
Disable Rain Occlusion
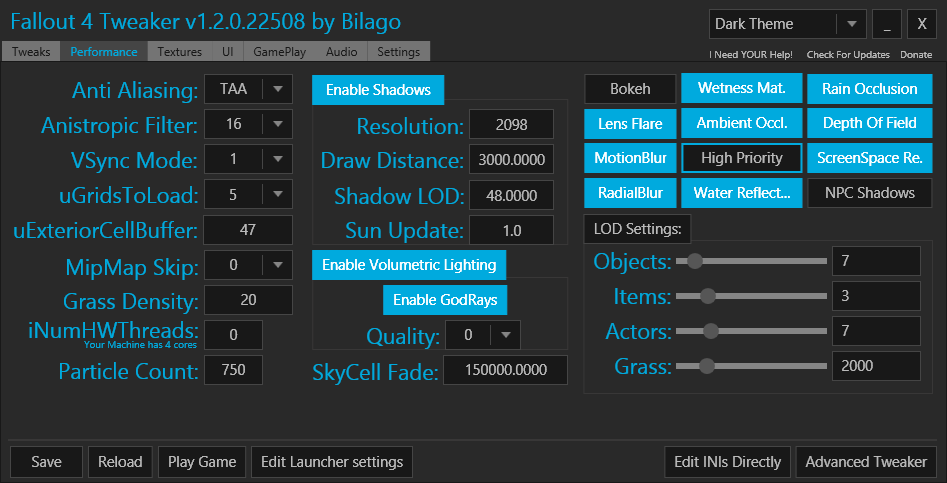point(869,89)
